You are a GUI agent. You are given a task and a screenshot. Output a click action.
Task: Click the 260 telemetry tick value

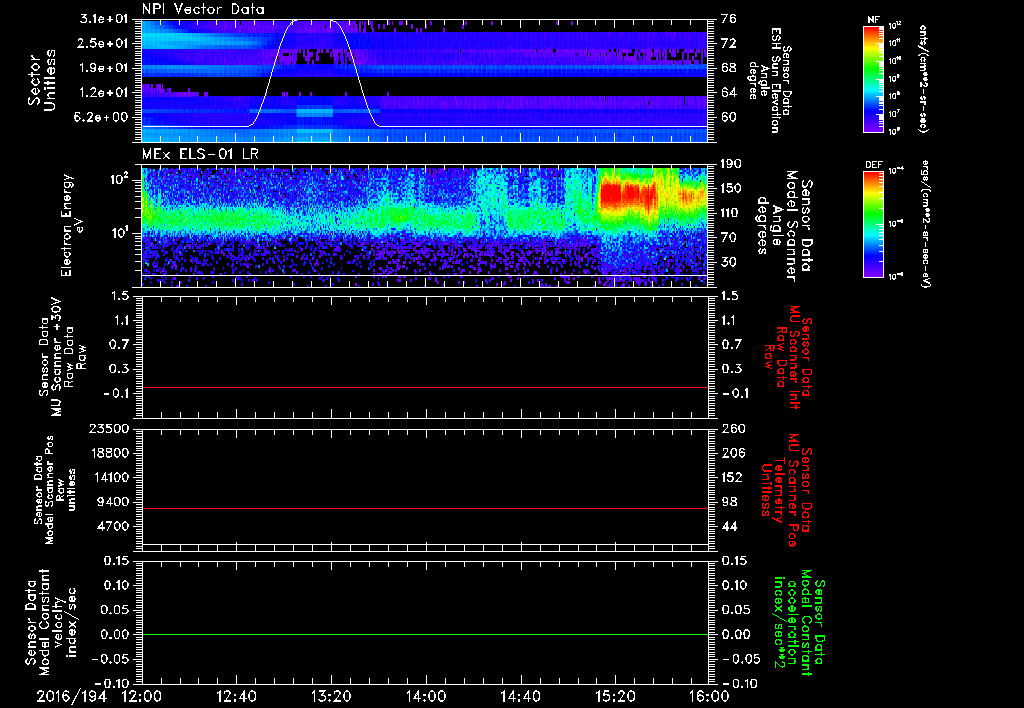pyautogui.click(x=733, y=429)
